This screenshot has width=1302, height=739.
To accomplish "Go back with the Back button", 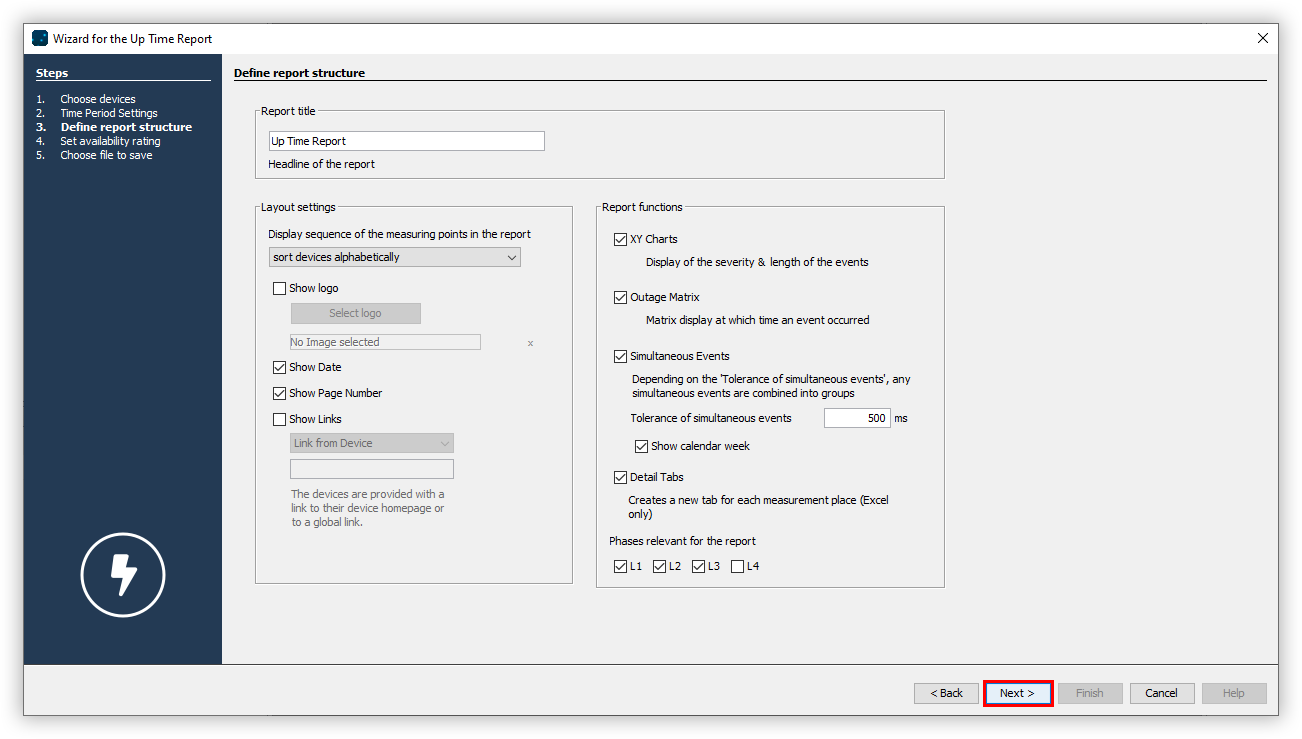I will click(946, 693).
